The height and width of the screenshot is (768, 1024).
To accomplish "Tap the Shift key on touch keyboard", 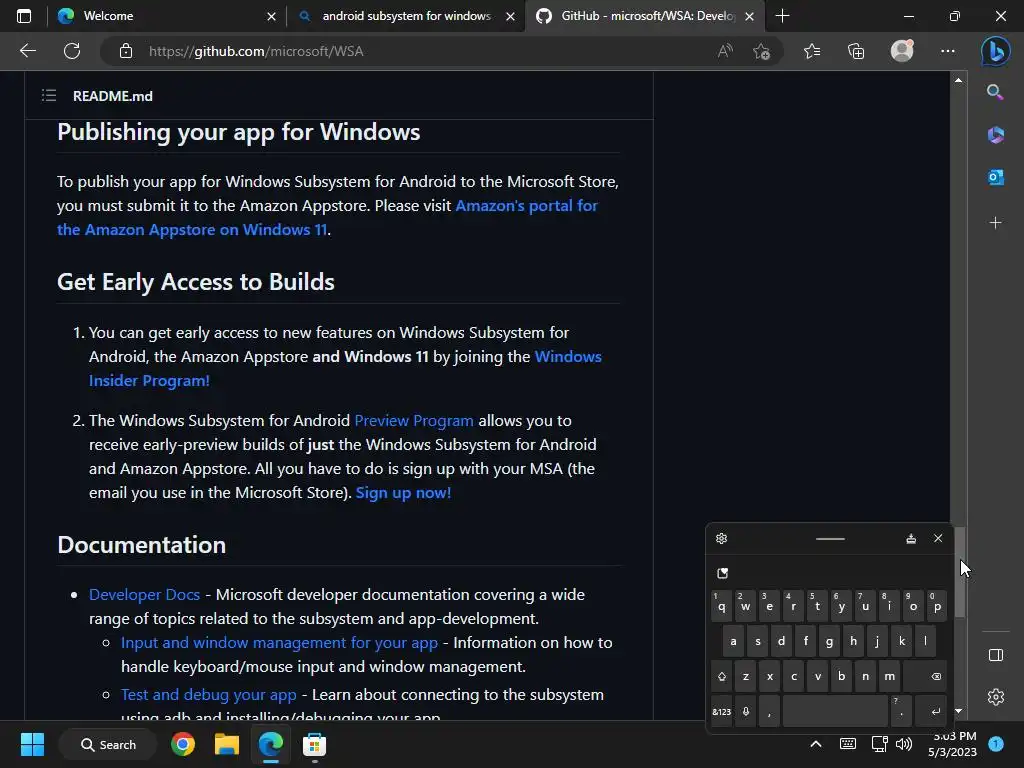I will (x=722, y=677).
